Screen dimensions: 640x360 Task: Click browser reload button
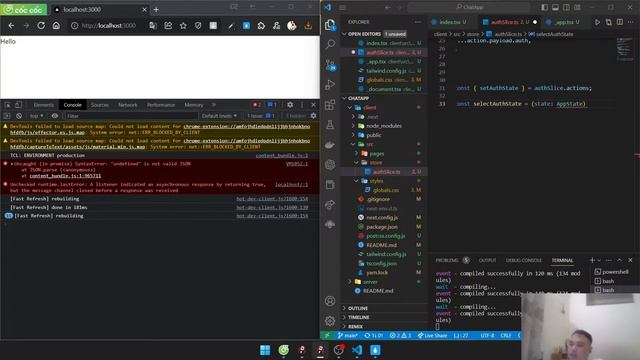pyautogui.click(x=41, y=25)
